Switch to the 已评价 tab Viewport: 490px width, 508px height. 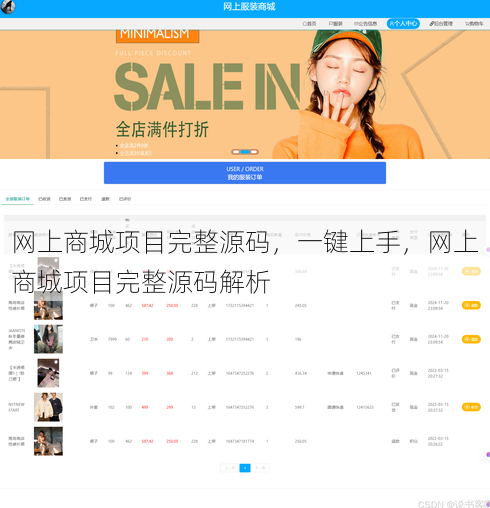click(125, 199)
